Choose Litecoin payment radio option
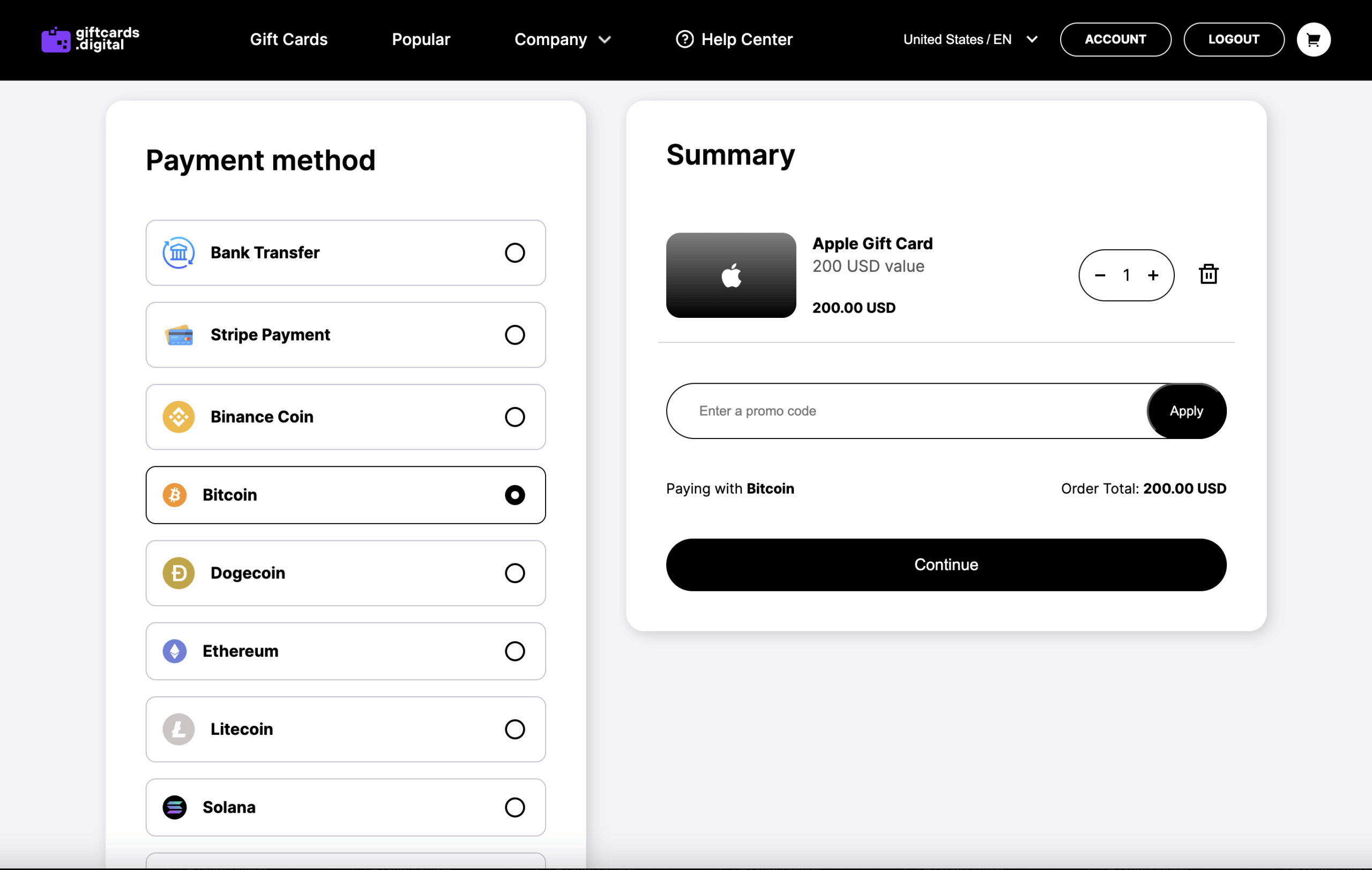1372x870 pixels. point(514,728)
